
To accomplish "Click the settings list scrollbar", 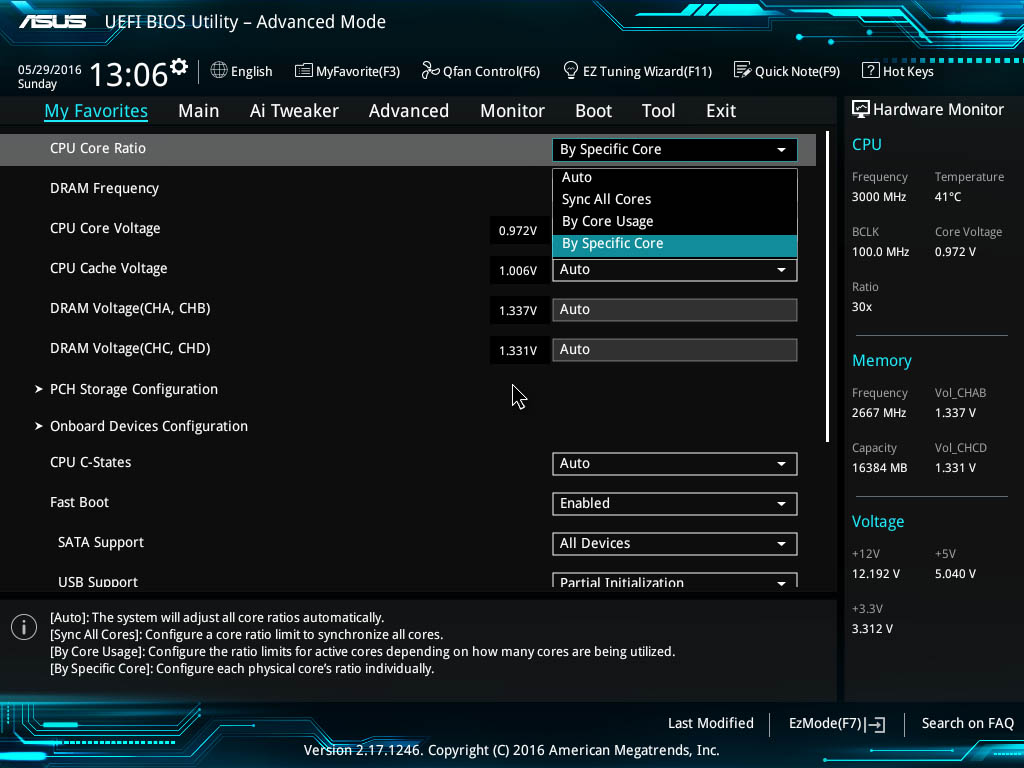I will pyautogui.click(x=827, y=286).
